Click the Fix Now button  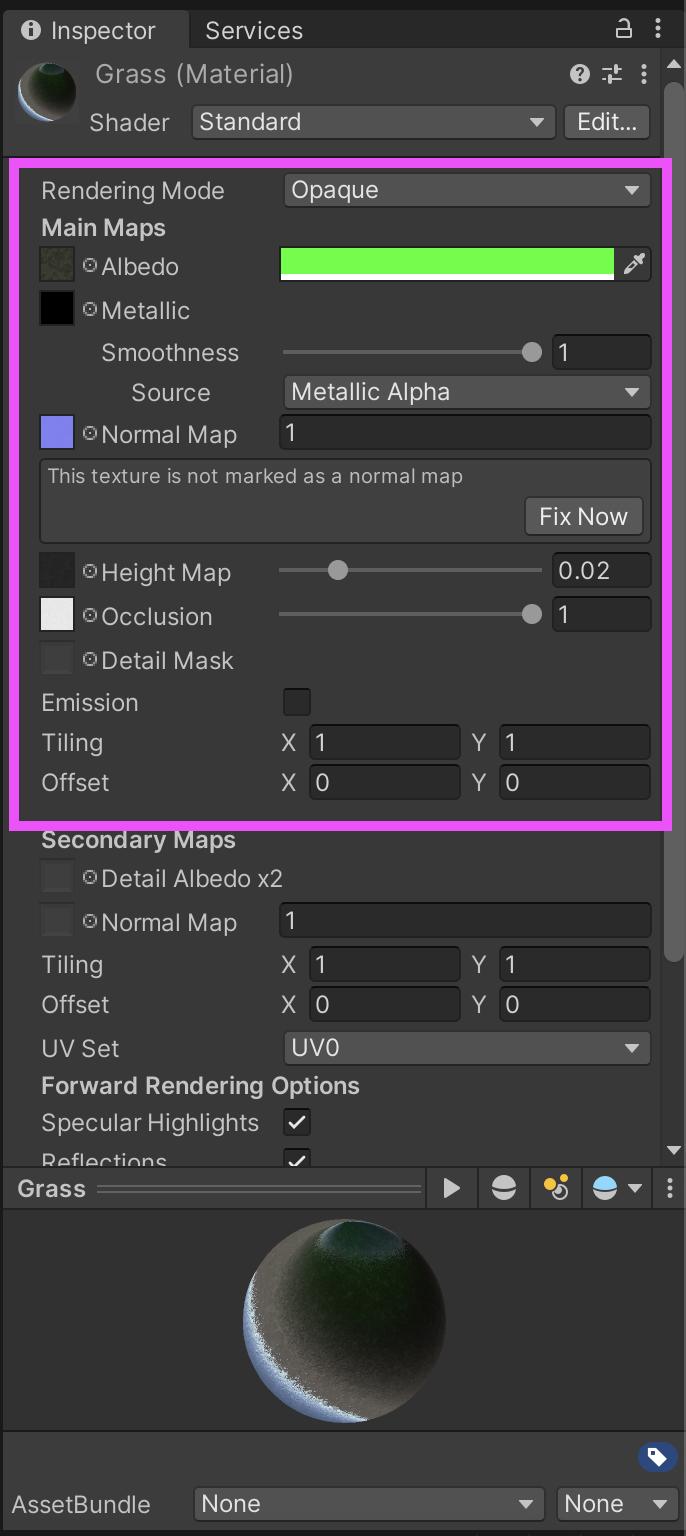pyautogui.click(x=583, y=516)
